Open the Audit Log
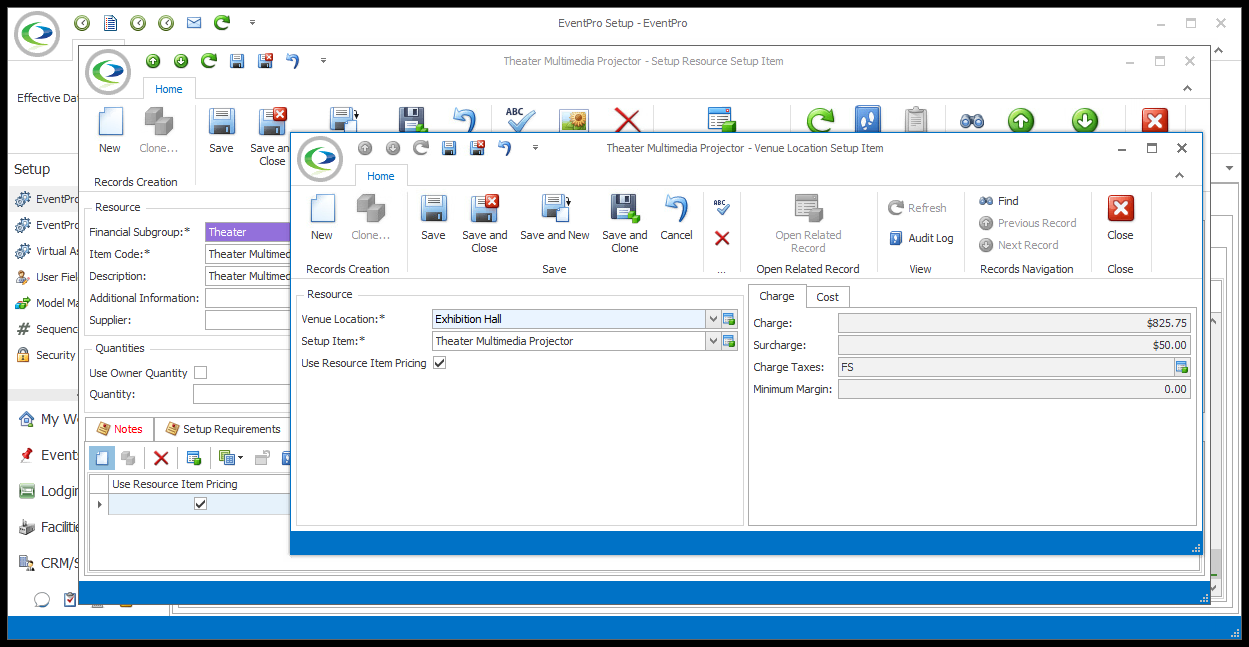Image resolution: width=1249 pixels, height=647 pixels. [921, 238]
